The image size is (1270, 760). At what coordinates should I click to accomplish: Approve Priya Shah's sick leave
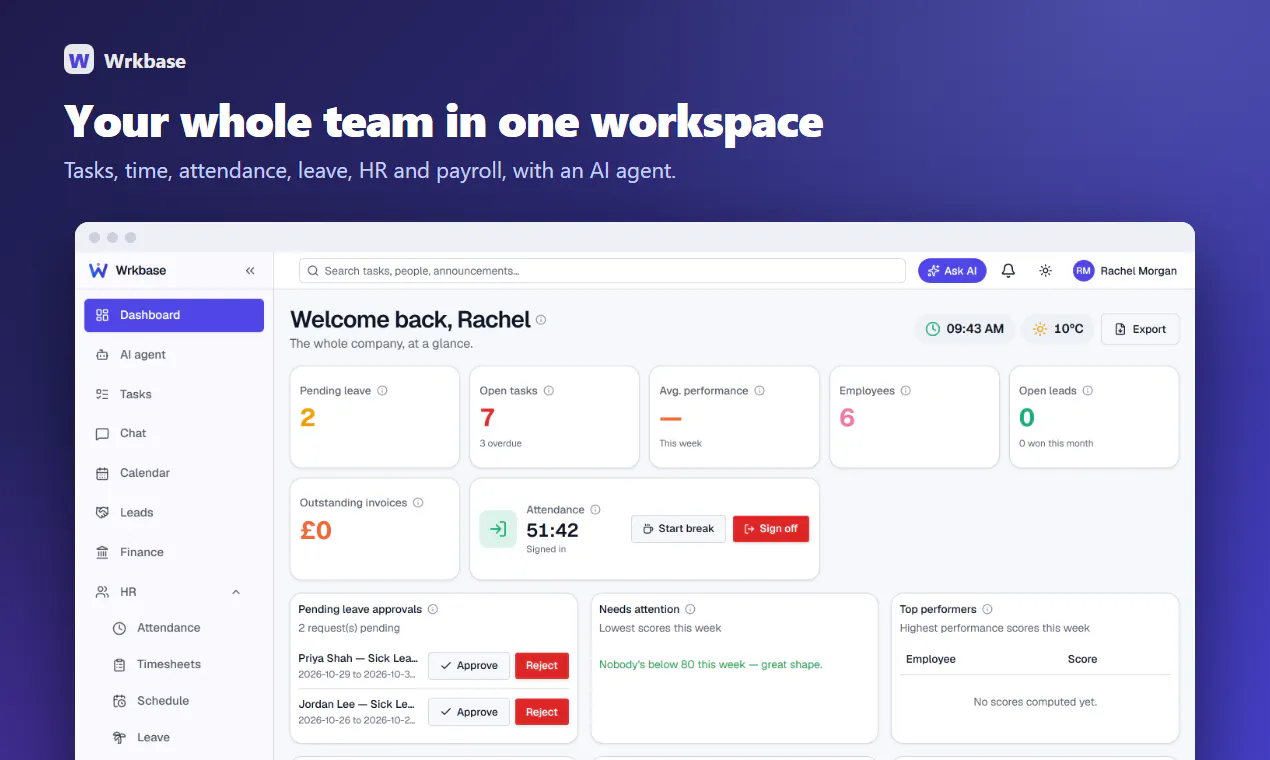pyautogui.click(x=469, y=666)
